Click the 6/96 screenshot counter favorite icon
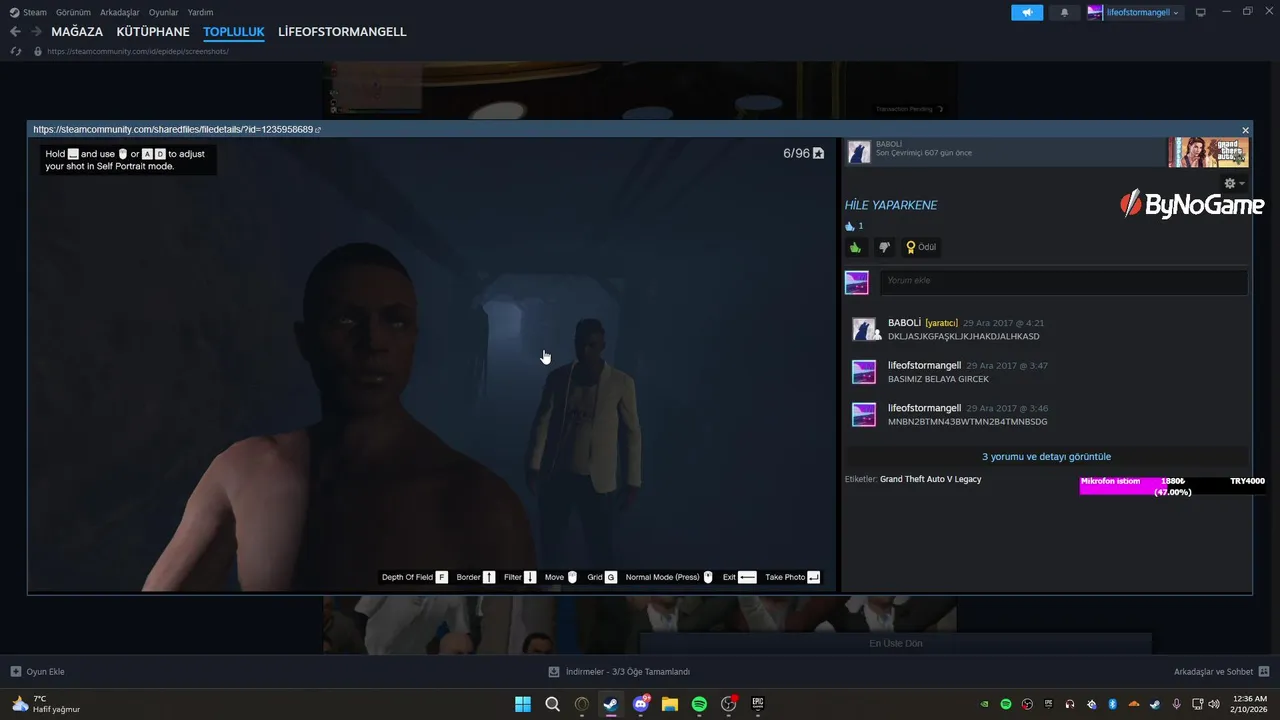 pyautogui.click(x=818, y=153)
